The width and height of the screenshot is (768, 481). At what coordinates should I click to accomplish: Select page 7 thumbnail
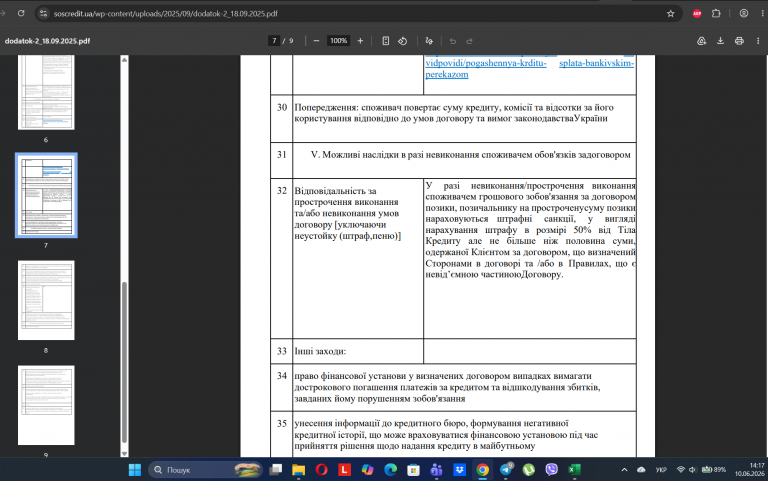pos(46,195)
